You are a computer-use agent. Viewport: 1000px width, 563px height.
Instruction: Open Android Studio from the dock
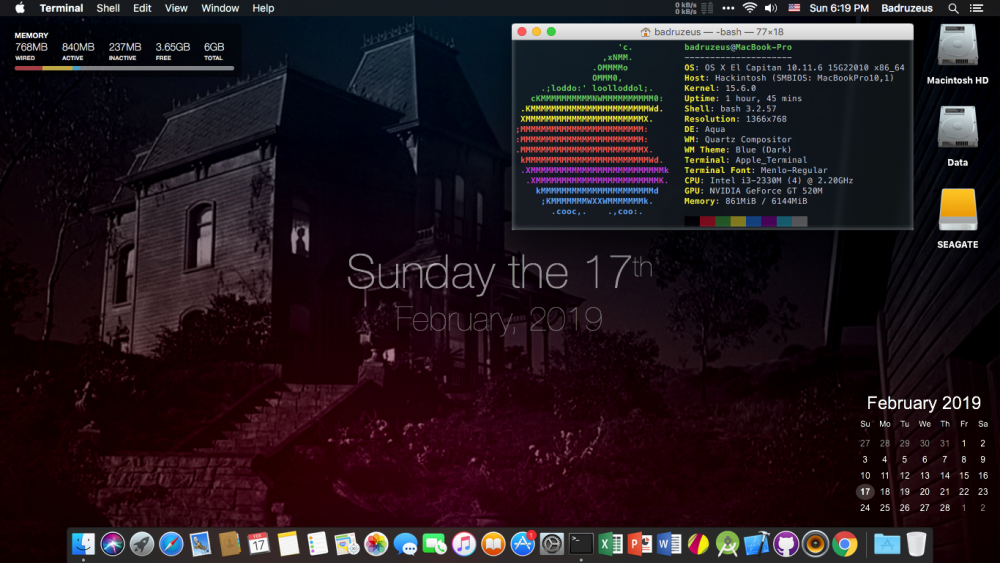click(727, 544)
